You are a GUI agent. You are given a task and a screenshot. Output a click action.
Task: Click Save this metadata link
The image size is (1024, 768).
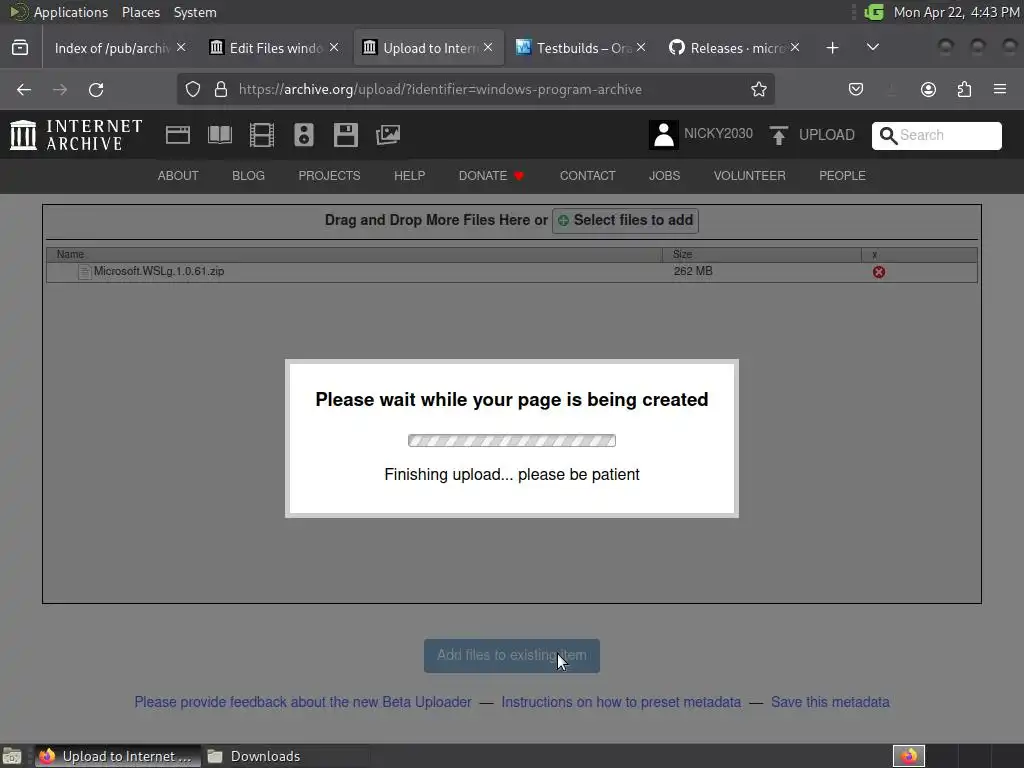[830, 702]
